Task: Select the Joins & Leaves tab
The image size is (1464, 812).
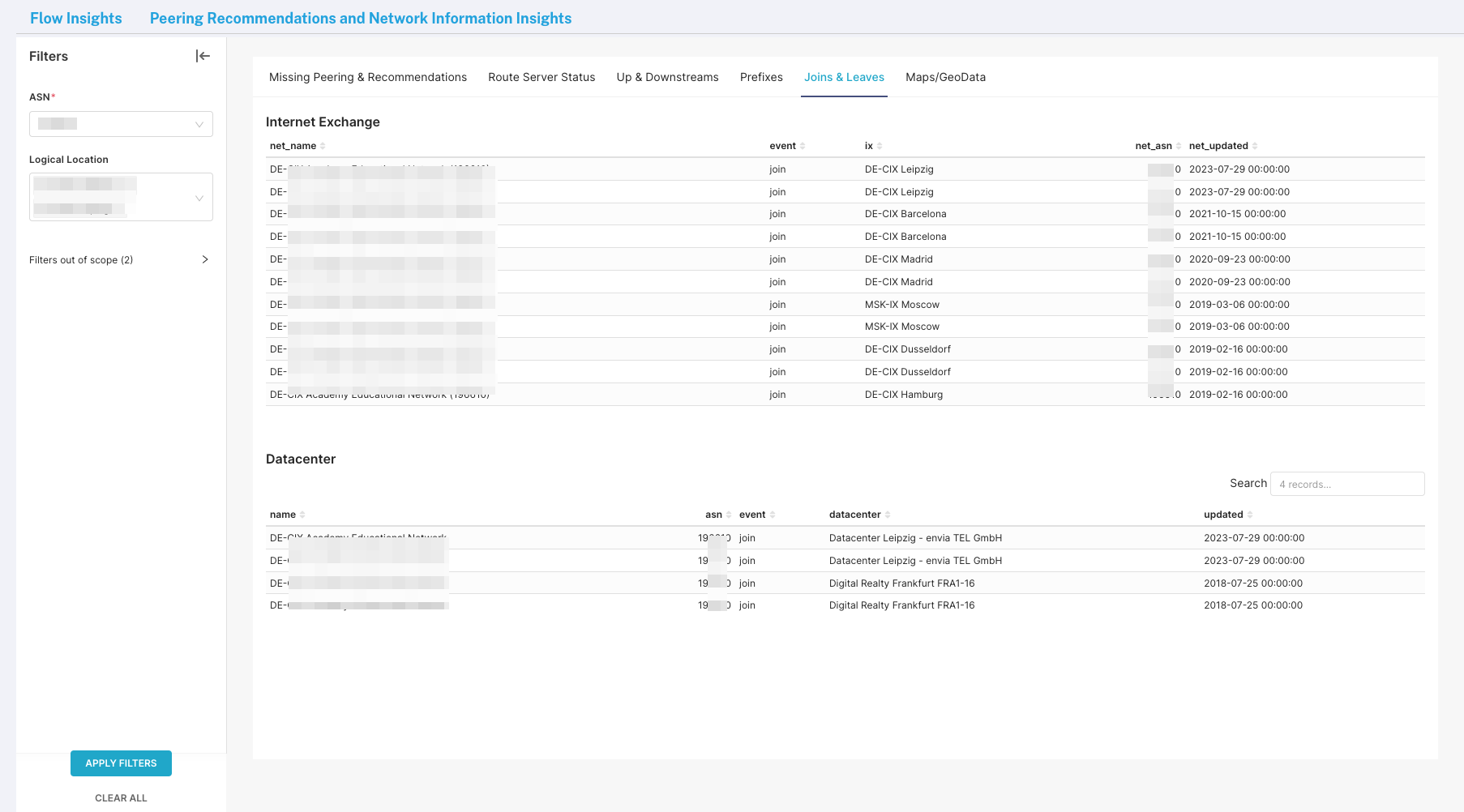Action: 844,77
